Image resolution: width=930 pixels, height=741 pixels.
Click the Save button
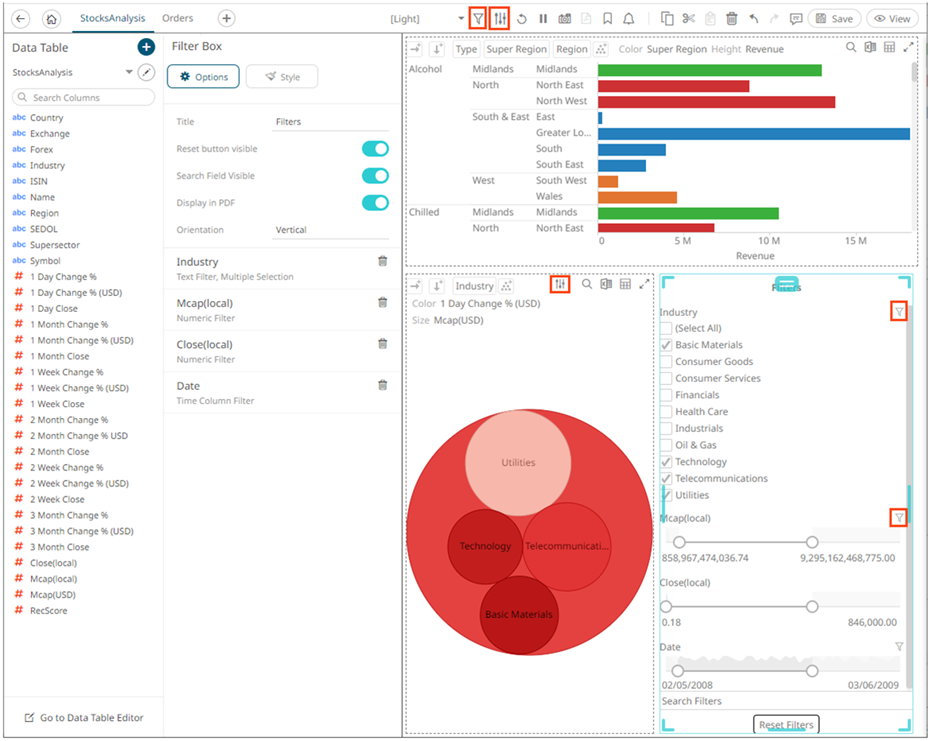tap(834, 19)
